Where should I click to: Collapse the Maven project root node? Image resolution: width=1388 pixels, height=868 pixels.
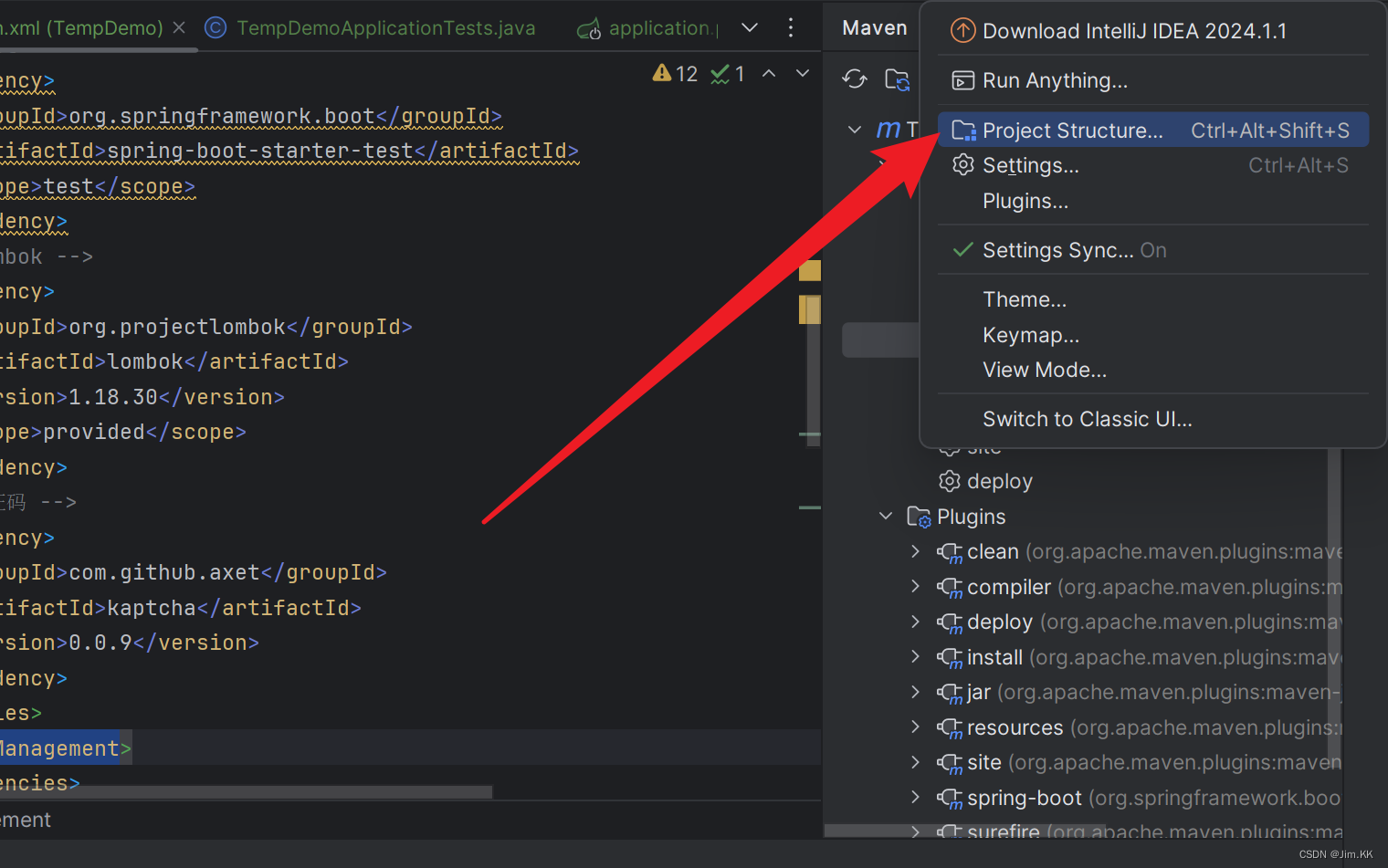click(x=855, y=130)
